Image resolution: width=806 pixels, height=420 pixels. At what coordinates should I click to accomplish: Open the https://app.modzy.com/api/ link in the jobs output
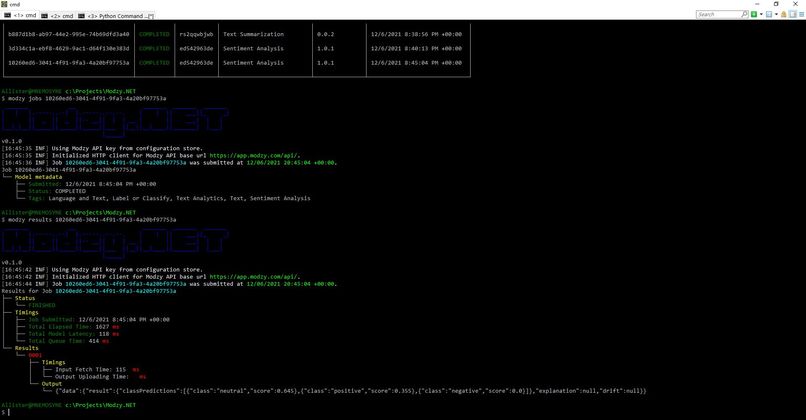254,155
